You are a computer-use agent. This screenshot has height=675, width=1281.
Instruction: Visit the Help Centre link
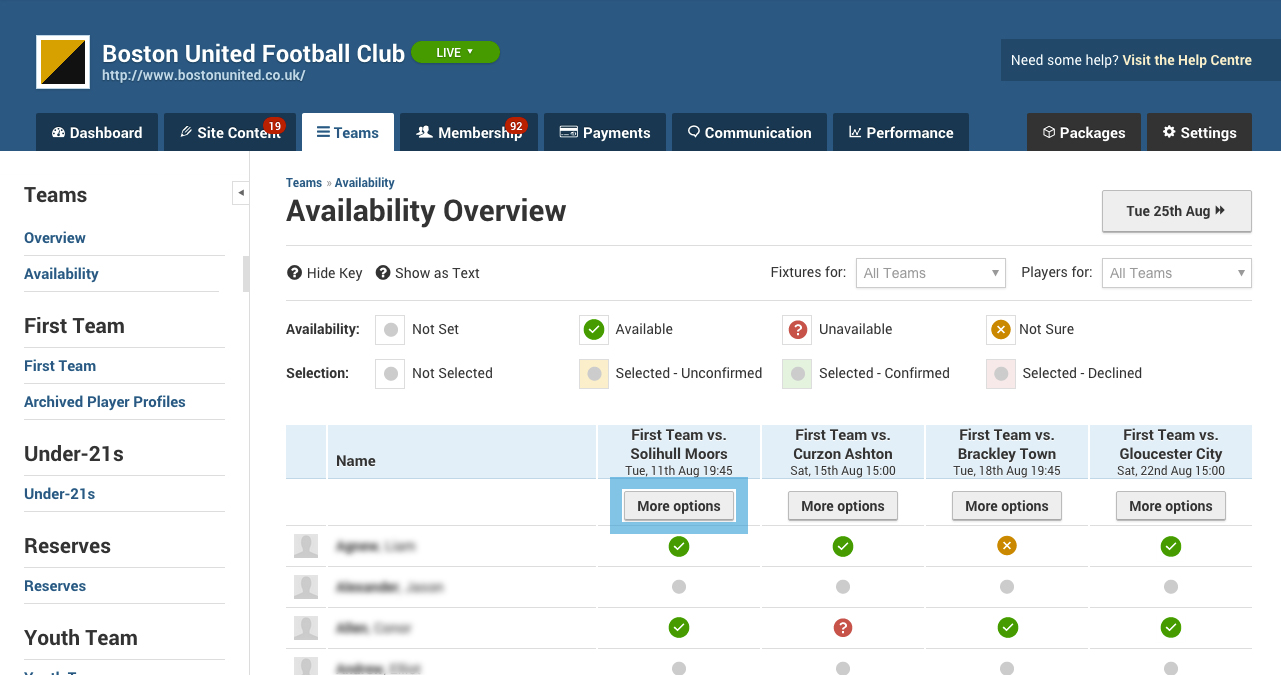(x=1189, y=59)
